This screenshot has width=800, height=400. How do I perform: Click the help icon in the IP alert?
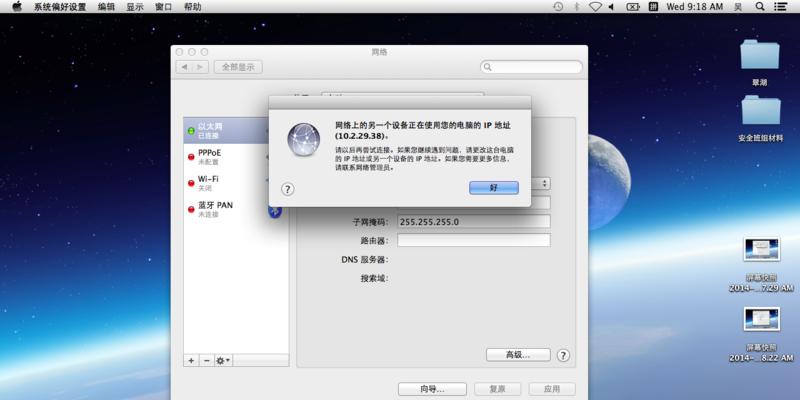tap(287, 188)
